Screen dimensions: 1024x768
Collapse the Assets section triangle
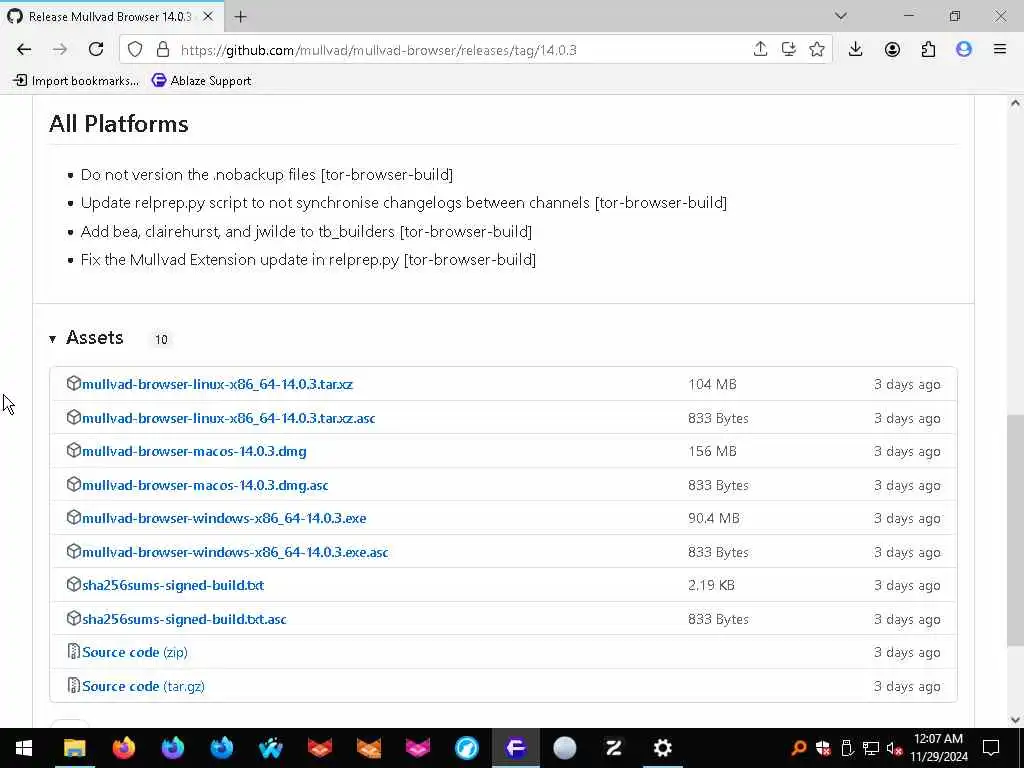pos(52,339)
